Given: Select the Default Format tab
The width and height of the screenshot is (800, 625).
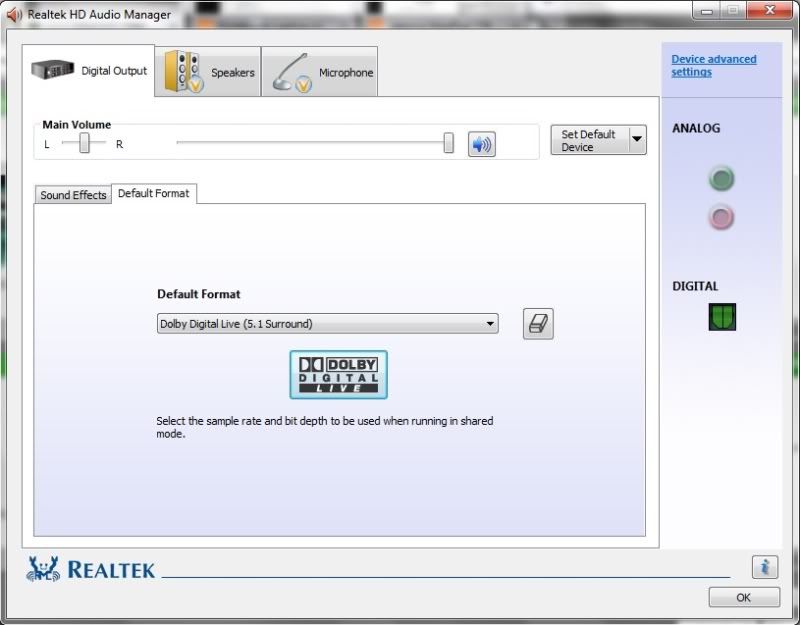Looking at the screenshot, I should coord(153,193).
